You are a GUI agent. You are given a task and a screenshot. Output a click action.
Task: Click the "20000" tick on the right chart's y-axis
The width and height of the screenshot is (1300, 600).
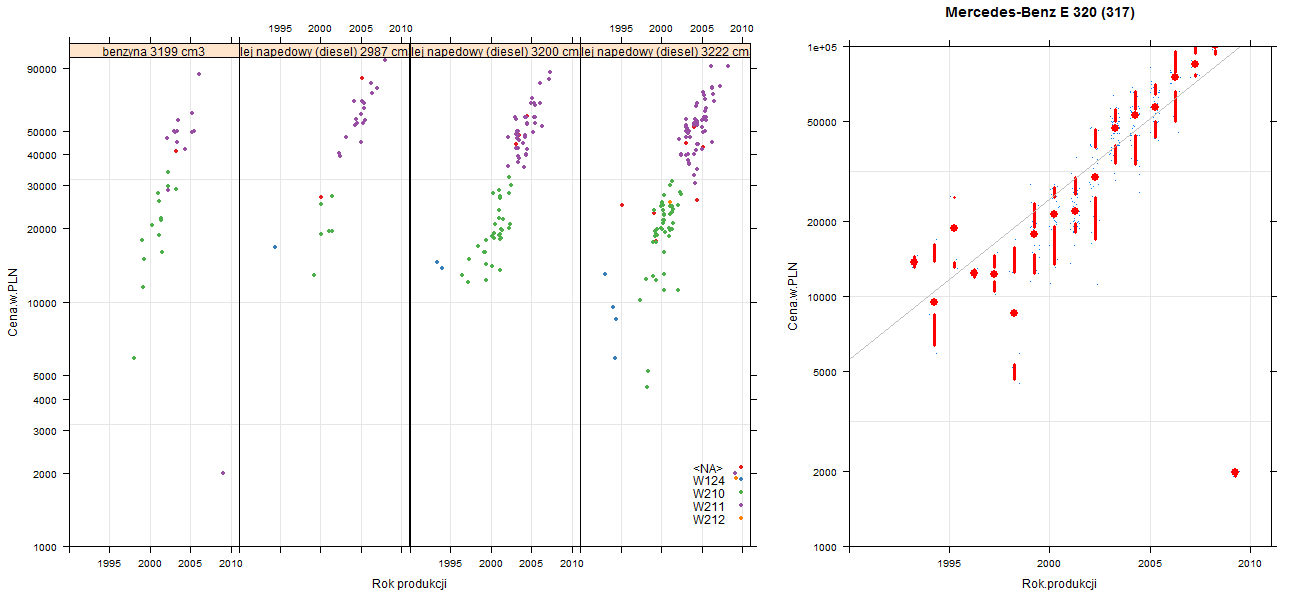tap(821, 221)
